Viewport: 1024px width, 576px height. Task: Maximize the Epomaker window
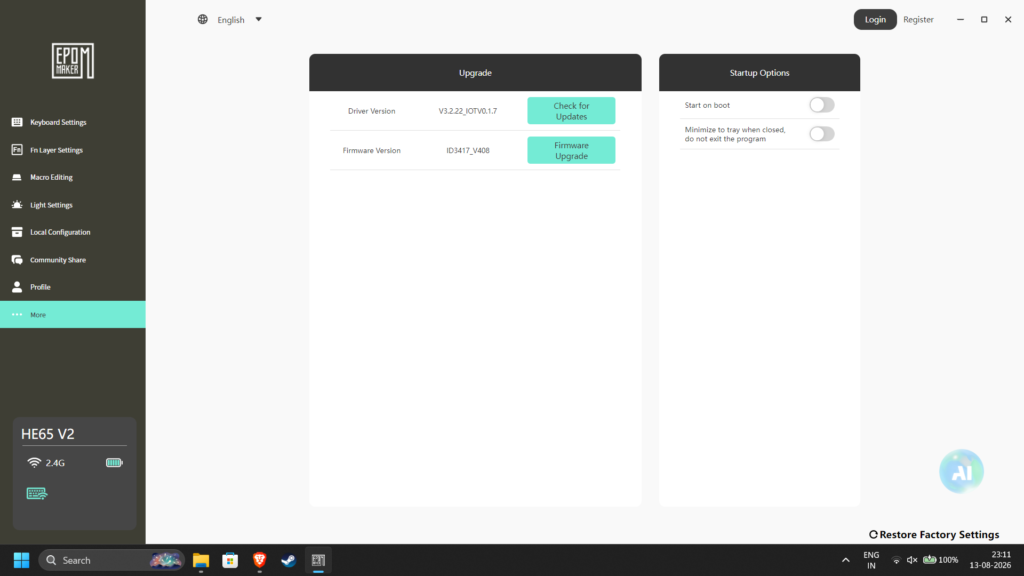pos(984,20)
